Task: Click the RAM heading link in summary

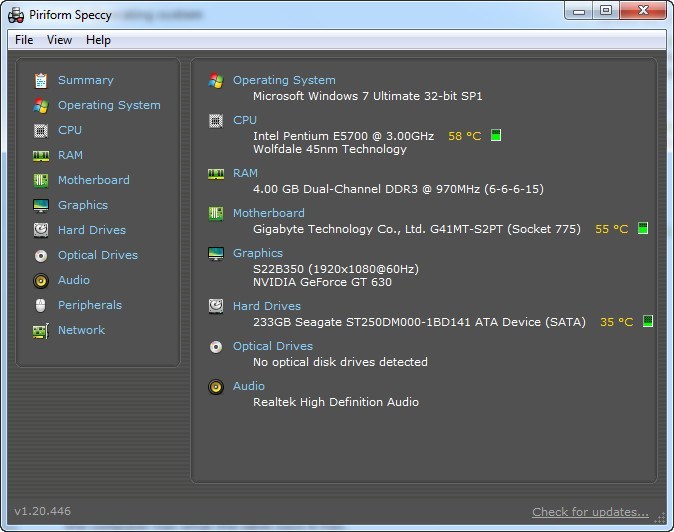Action: (x=245, y=173)
